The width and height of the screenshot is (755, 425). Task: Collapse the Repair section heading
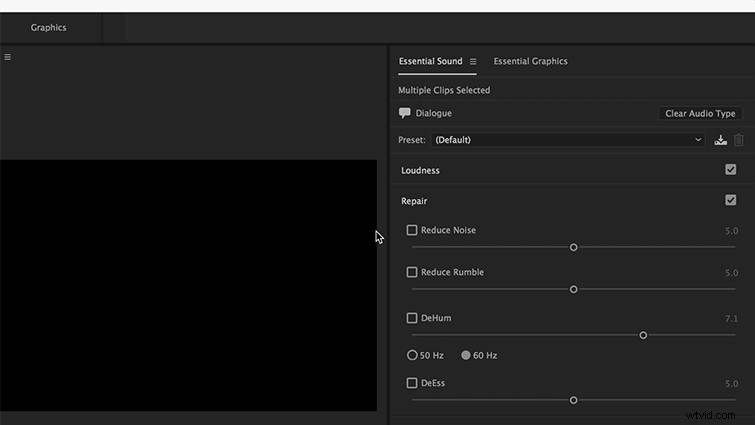(x=414, y=201)
